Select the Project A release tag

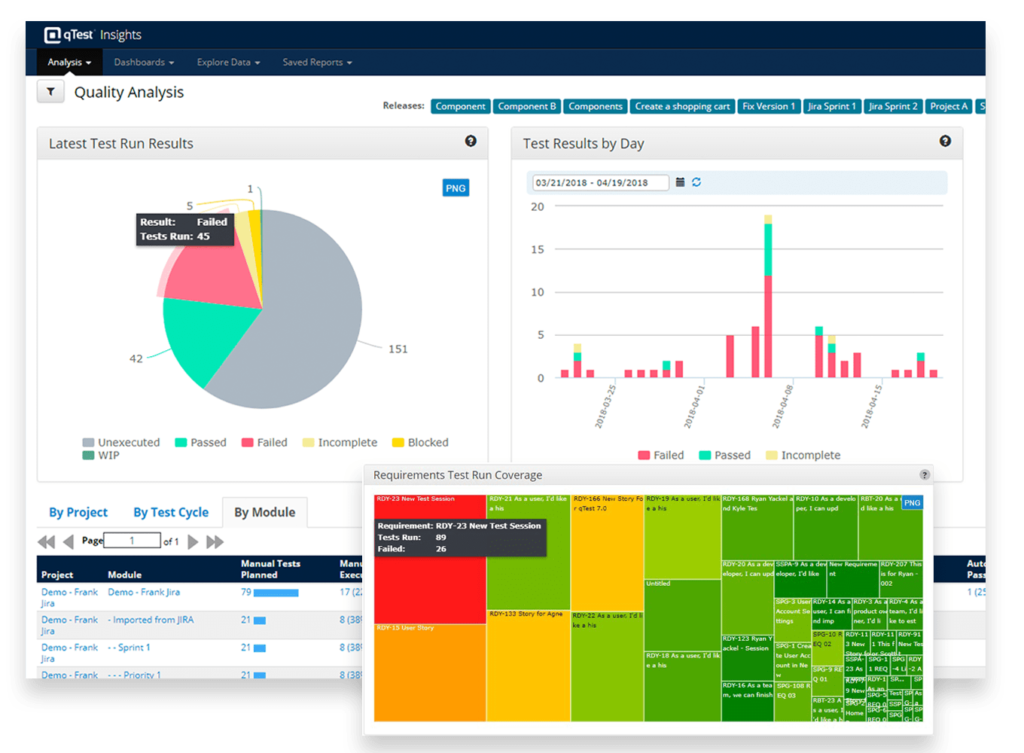pyautogui.click(x=949, y=106)
